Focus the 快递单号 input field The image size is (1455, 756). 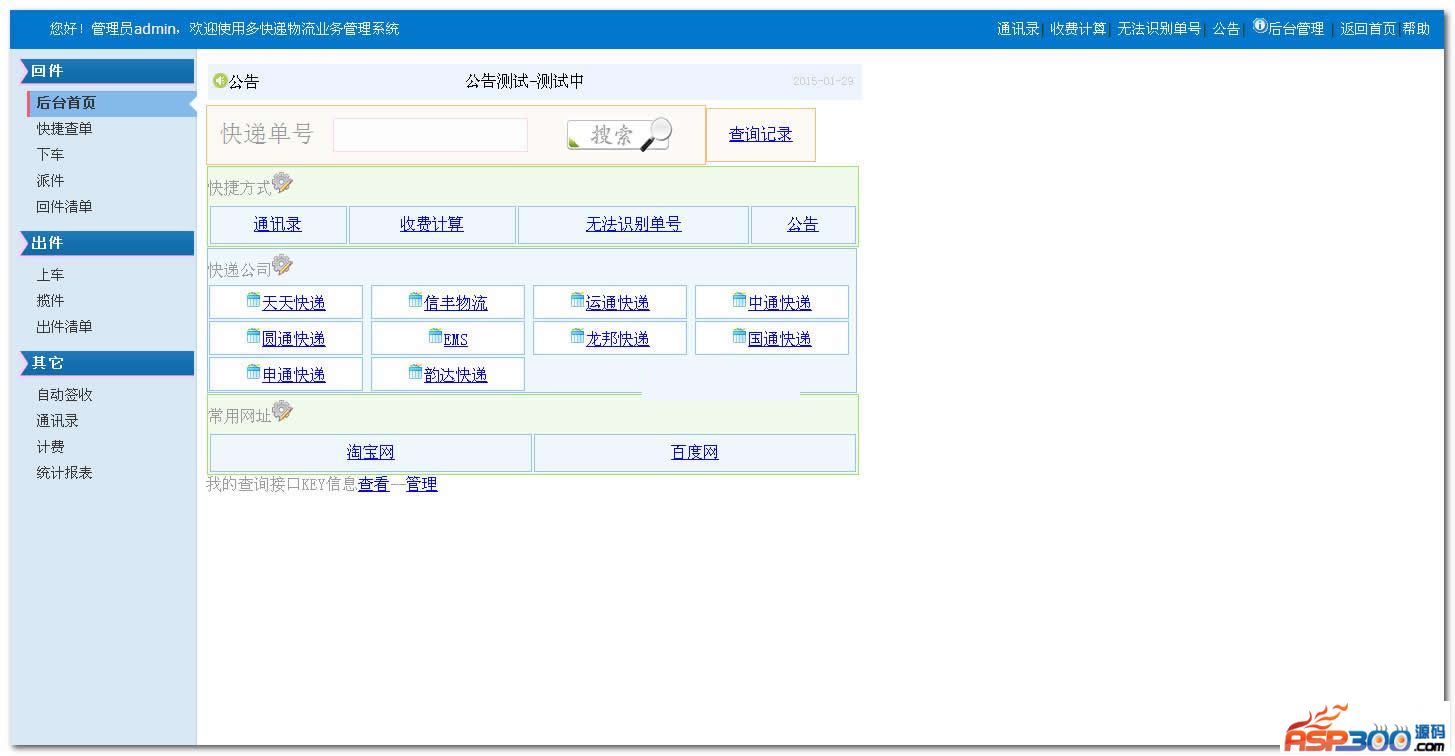tap(430, 135)
